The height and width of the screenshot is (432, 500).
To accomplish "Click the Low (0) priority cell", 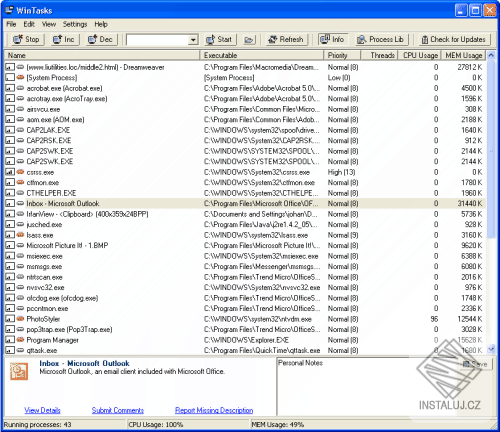I will point(339,78).
